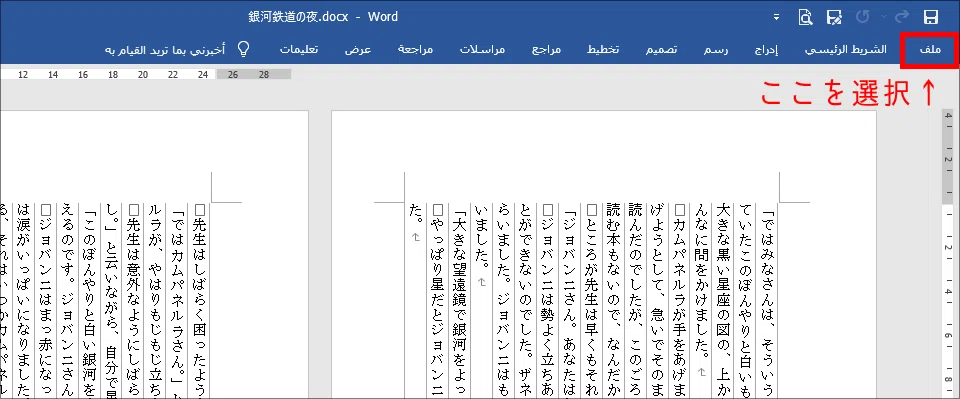Image resolution: width=960 pixels, height=399 pixels.
Task: Select the رسم (Draw) tab
Action: coord(716,50)
